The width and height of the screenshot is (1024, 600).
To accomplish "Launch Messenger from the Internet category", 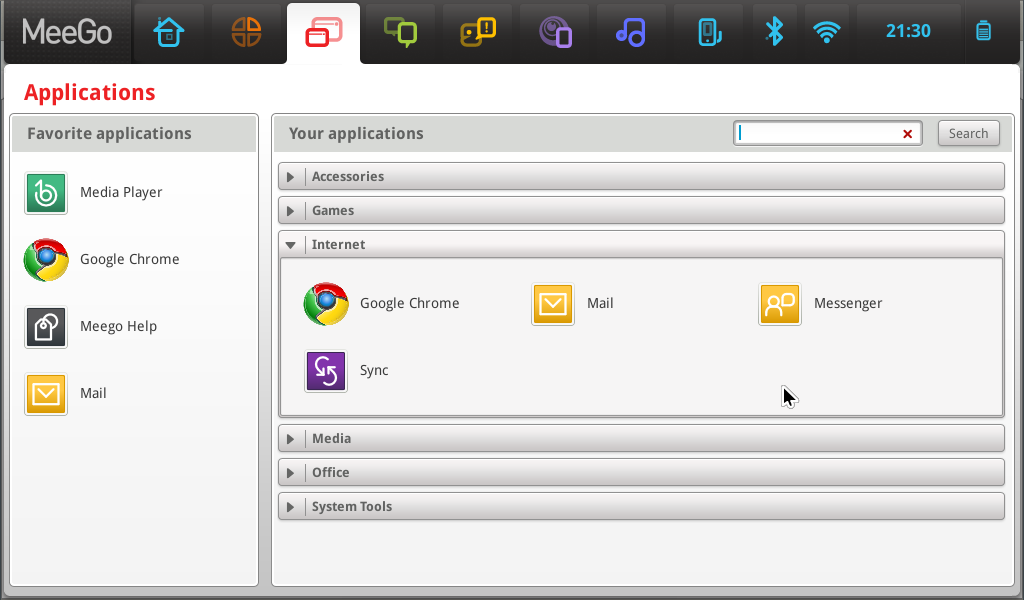I will (780, 304).
